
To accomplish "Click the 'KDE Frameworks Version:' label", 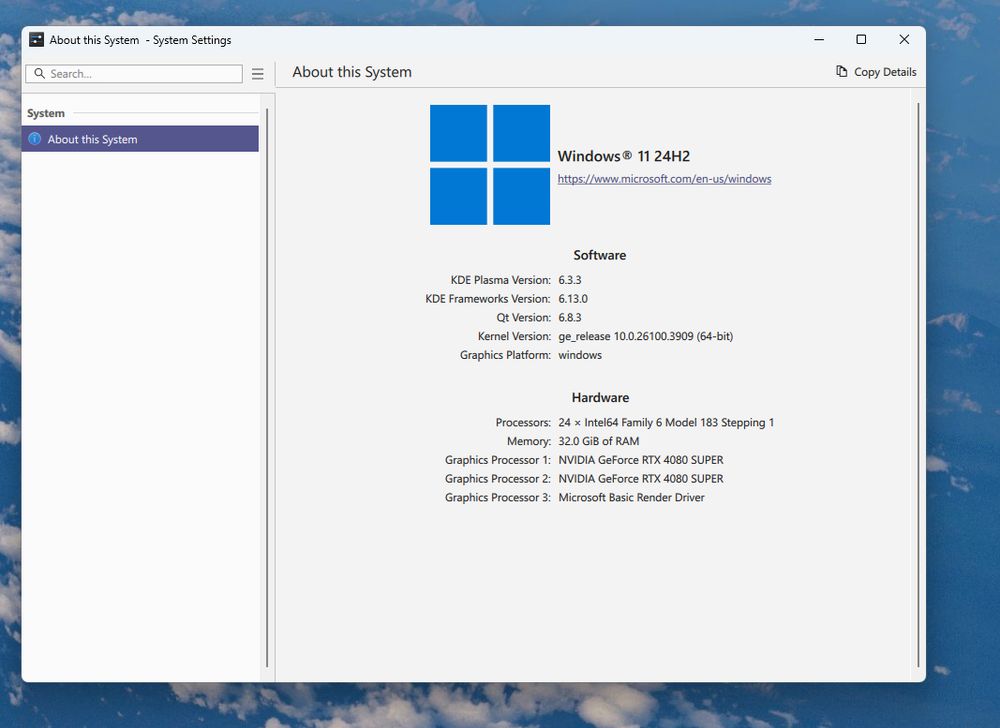I will (488, 298).
